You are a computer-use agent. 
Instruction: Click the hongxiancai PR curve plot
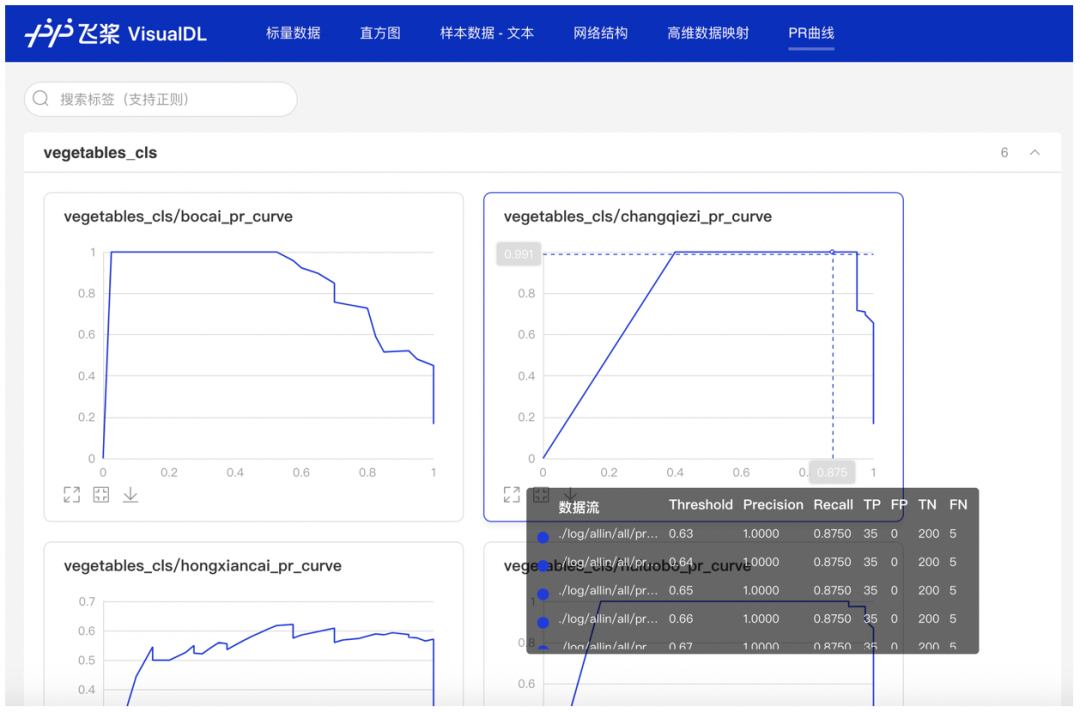pos(268,651)
